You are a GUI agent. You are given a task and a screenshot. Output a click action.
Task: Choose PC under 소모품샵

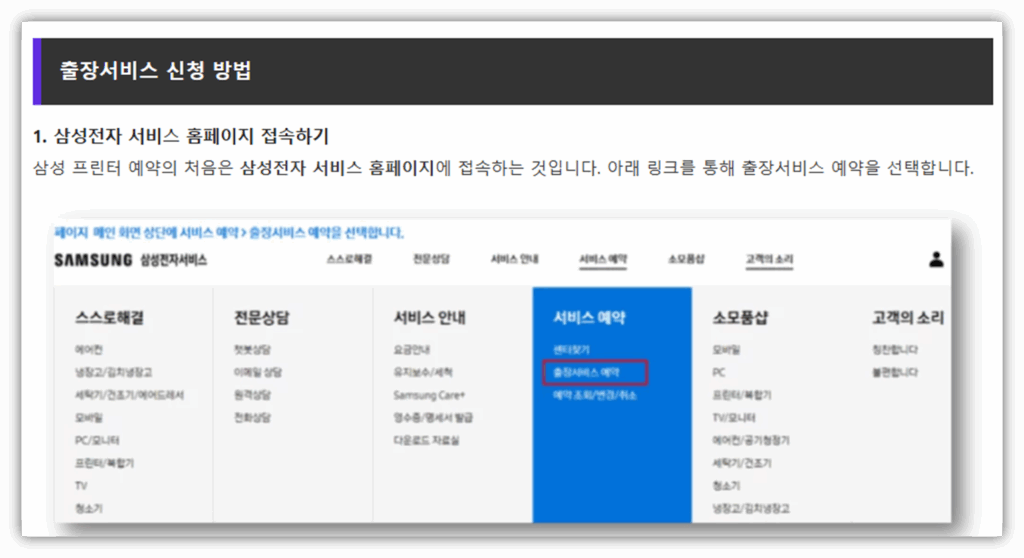point(719,372)
